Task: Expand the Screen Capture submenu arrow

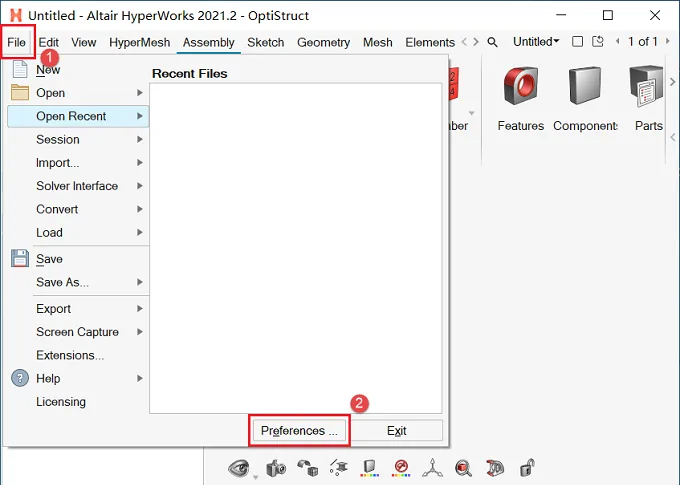Action: tap(140, 332)
